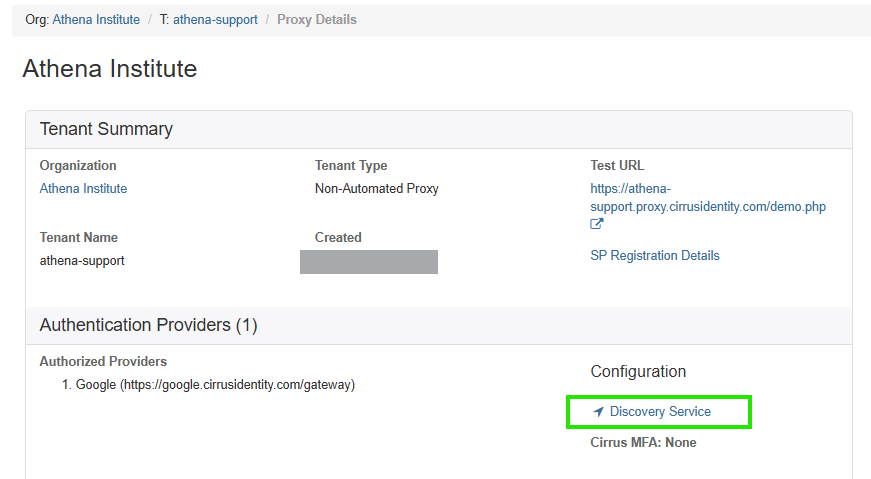This screenshot has height=479, width=871.
Task: Select the Google gateway provider entry
Action: coord(215,385)
